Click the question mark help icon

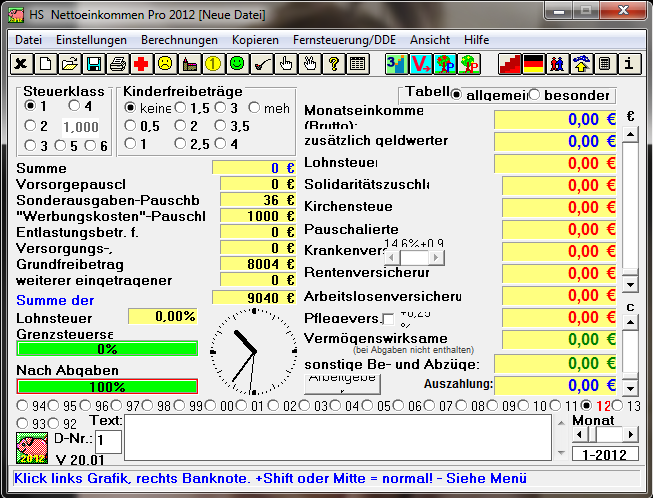click(333, 64)
